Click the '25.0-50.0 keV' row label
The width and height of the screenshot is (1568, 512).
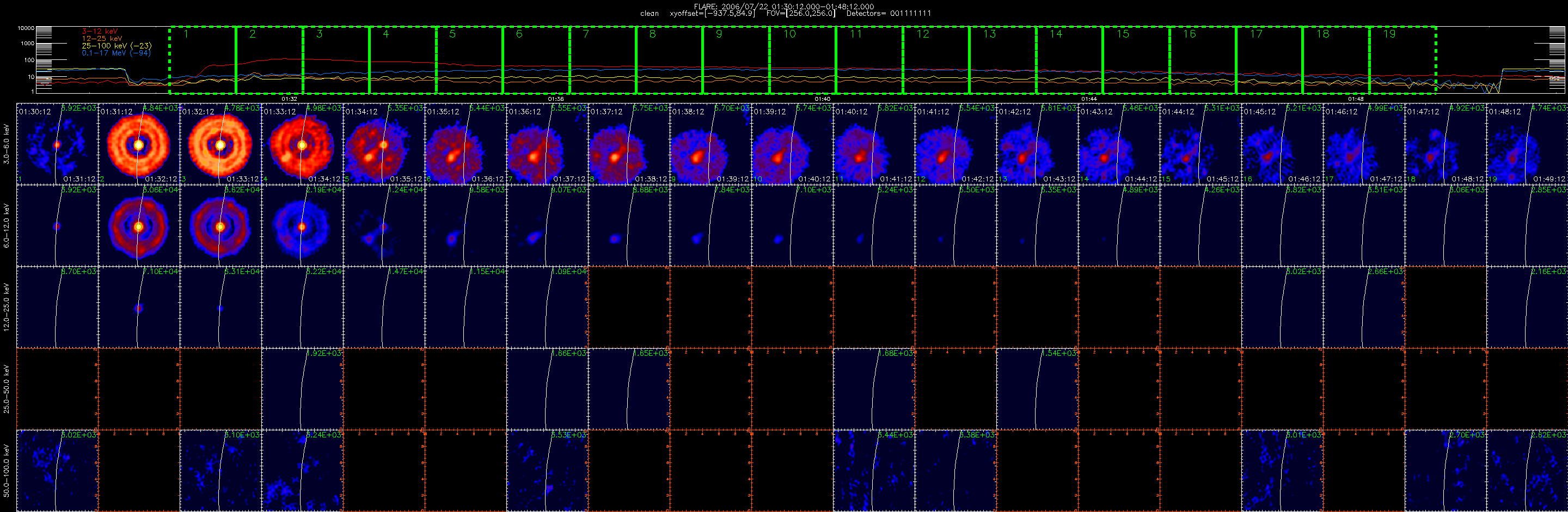tap(7, 389)
